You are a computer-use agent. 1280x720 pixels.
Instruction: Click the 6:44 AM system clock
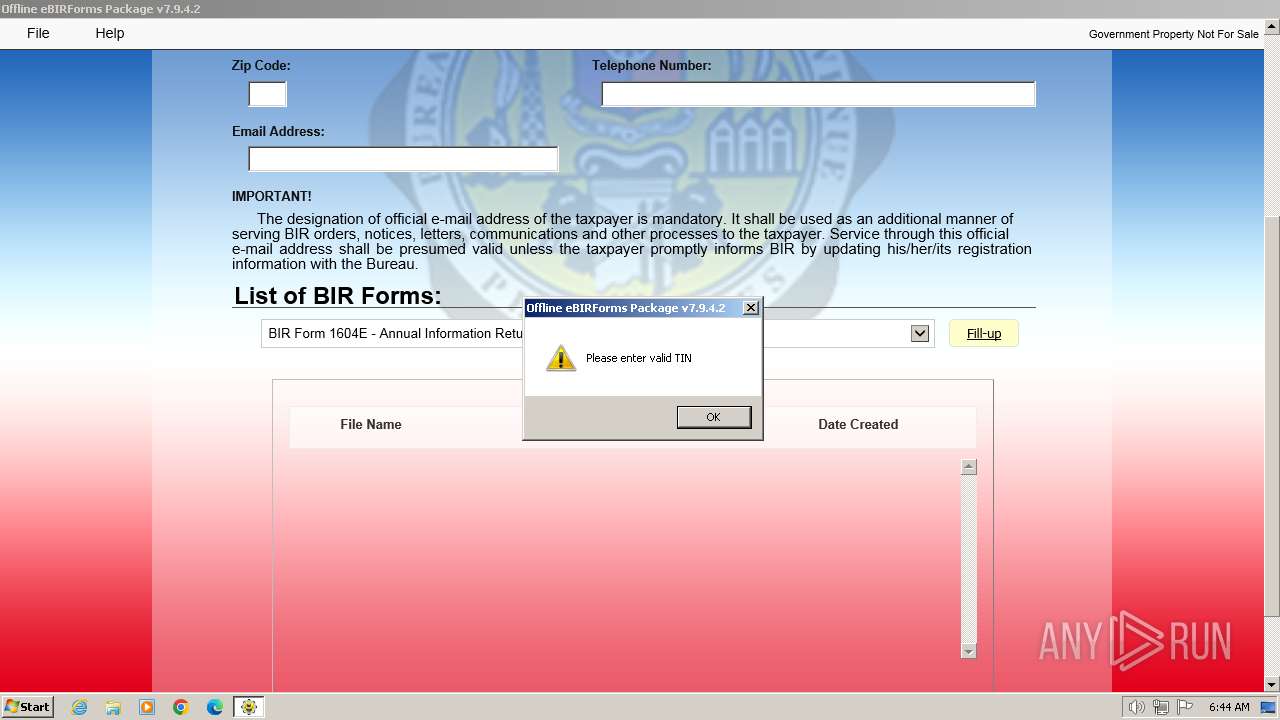[x=1229, y=707]
